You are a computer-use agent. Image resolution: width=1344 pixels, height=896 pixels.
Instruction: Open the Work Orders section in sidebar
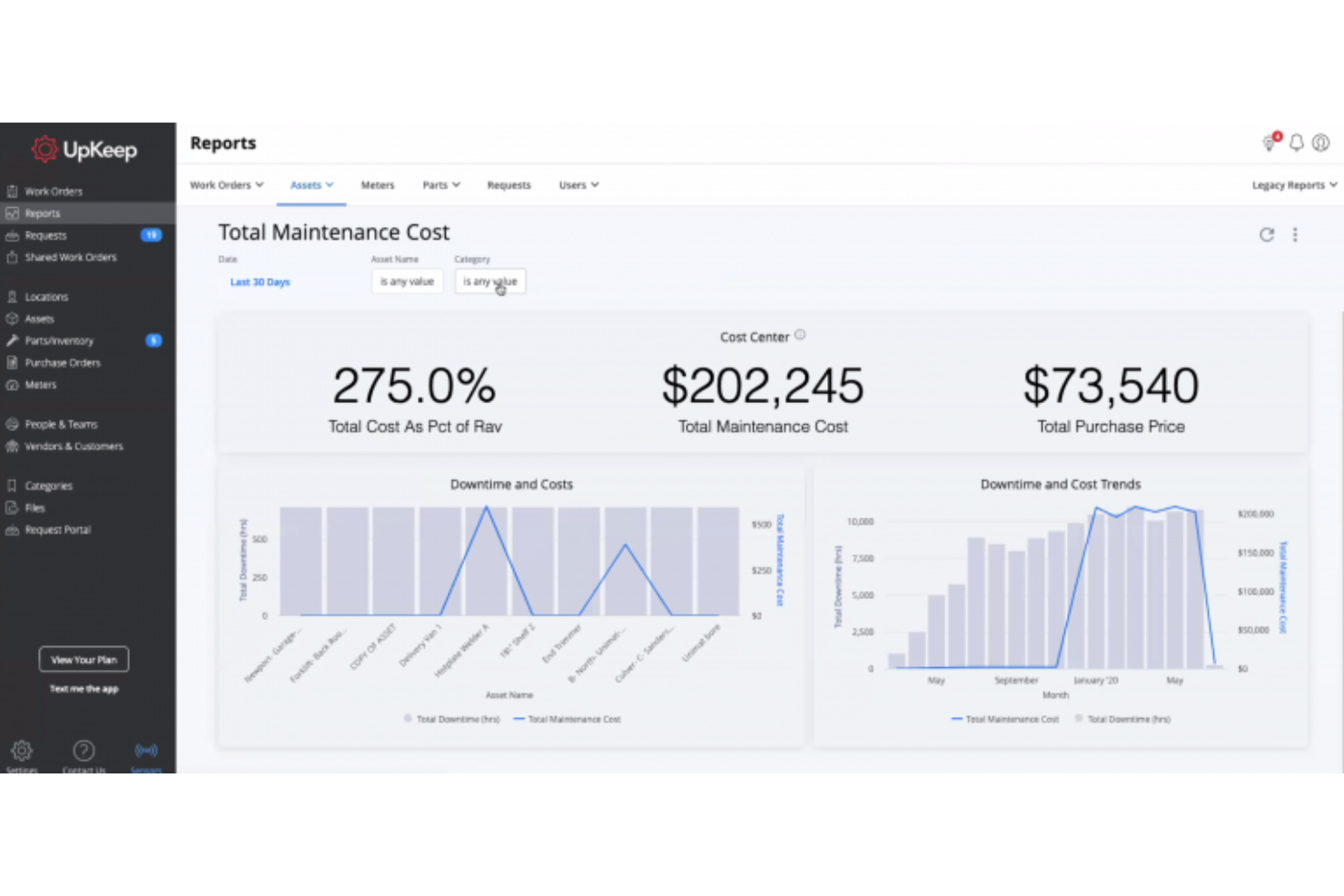coord(52,191)
